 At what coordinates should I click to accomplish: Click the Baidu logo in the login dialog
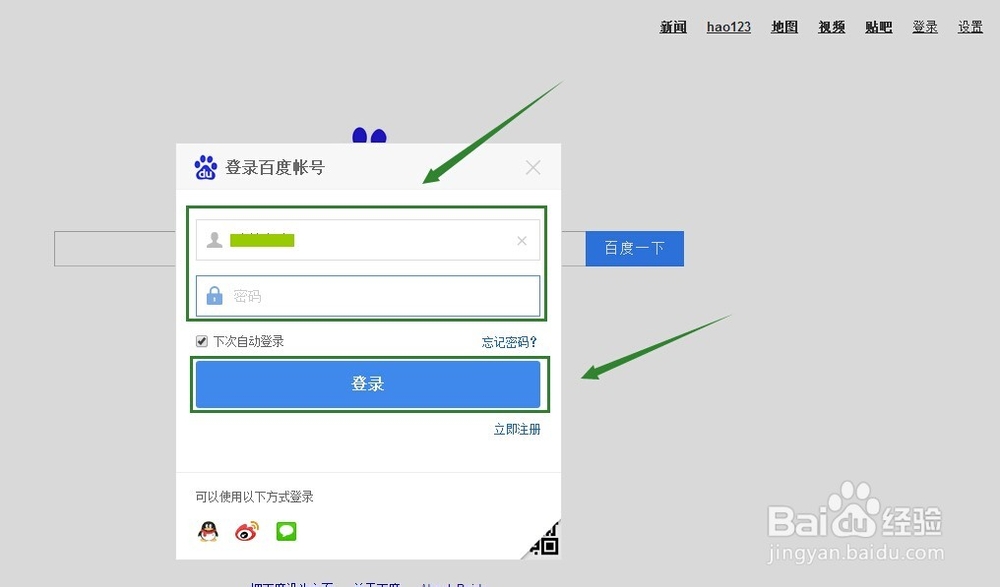tap(204, 167)
